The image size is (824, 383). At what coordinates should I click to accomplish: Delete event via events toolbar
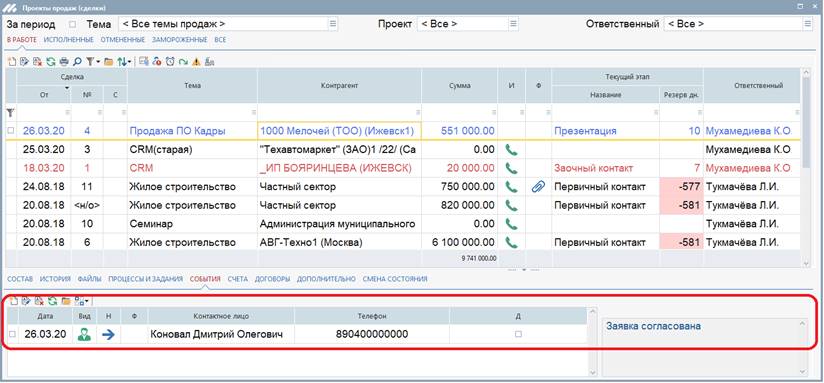coord(39,301)
